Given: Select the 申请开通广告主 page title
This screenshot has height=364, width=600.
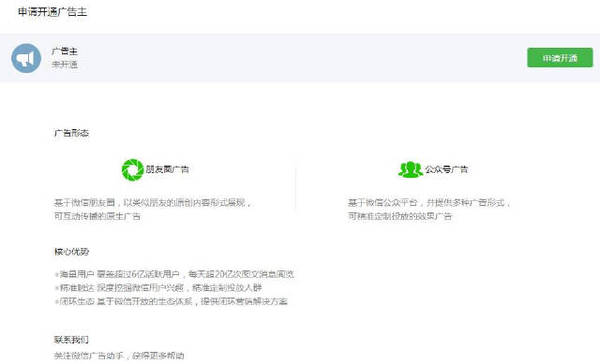Looking at the screenshot, I should coord(52,12).
